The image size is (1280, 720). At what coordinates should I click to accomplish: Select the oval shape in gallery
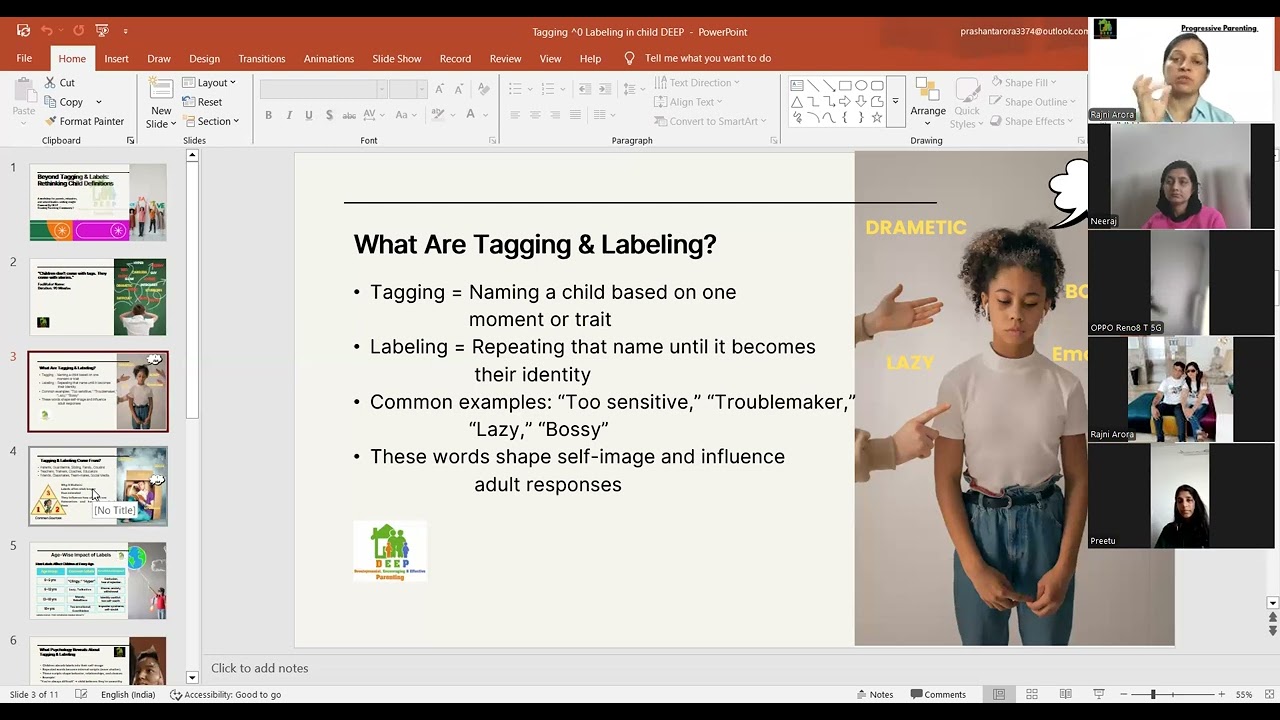click(x=861, y=86)
